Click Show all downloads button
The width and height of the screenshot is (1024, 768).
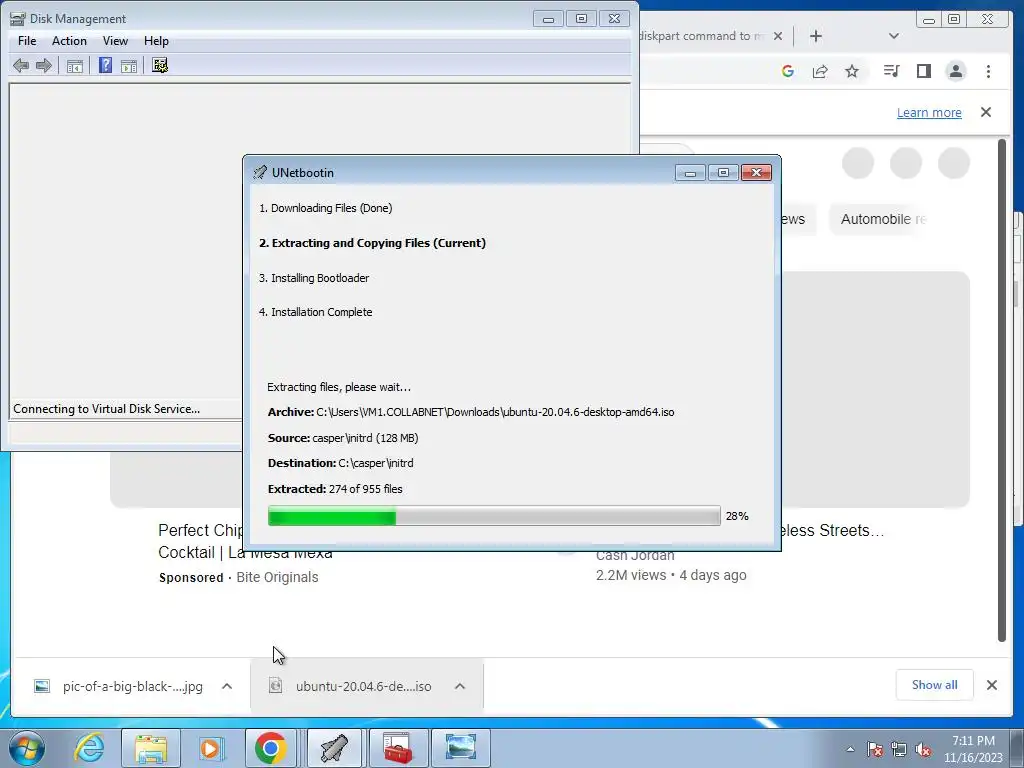click(x=935, y=685)
